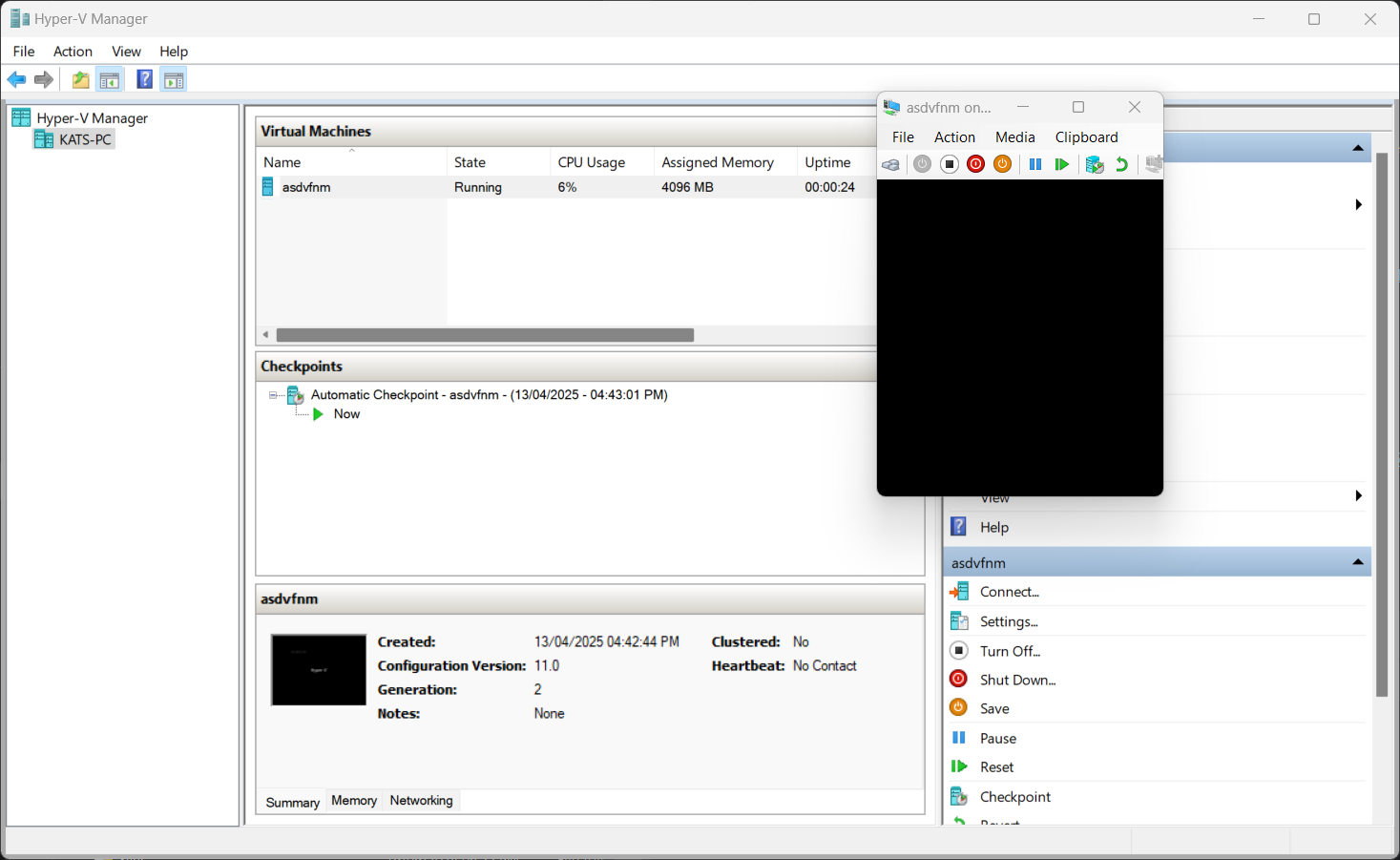
Task: Click Shut Down... action link
Action: click(x=1017, y=680)
